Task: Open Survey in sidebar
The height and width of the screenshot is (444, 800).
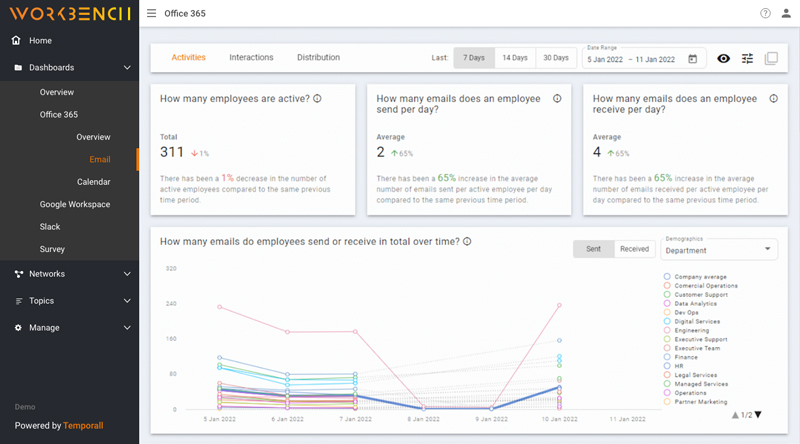Action: [52, 250]
